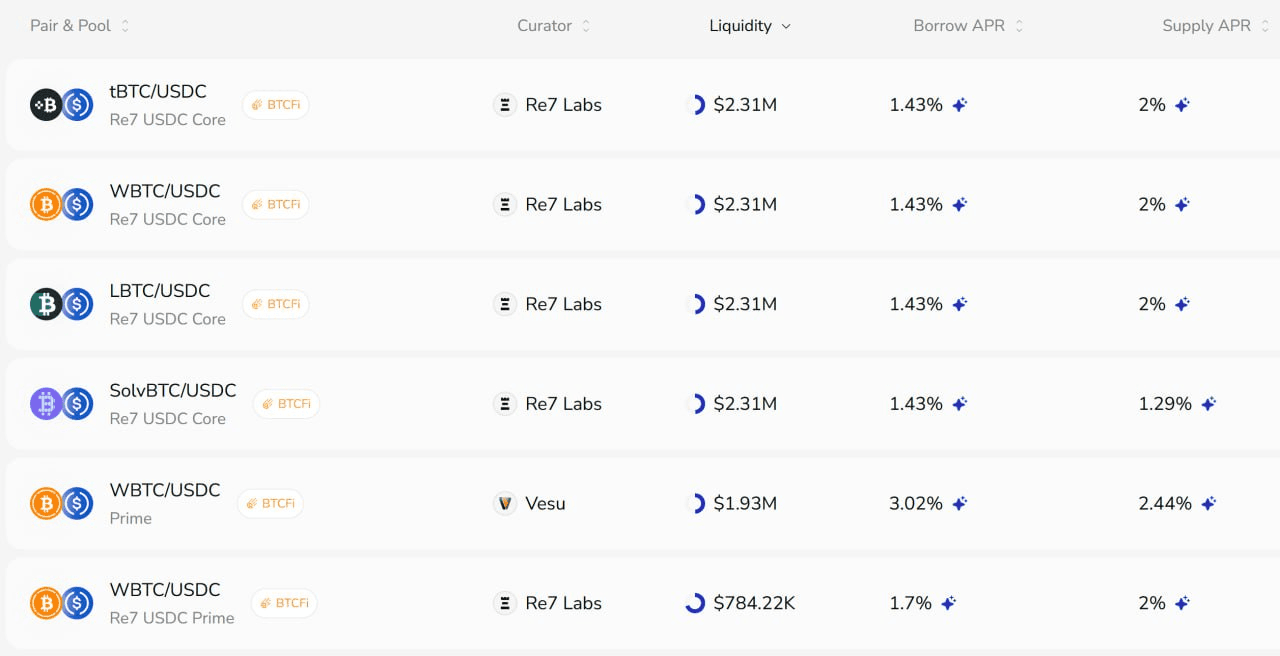Sort by Supply APR column header
The height and width of the screenshot is (656, 1280).
(x=1215, y=26)
